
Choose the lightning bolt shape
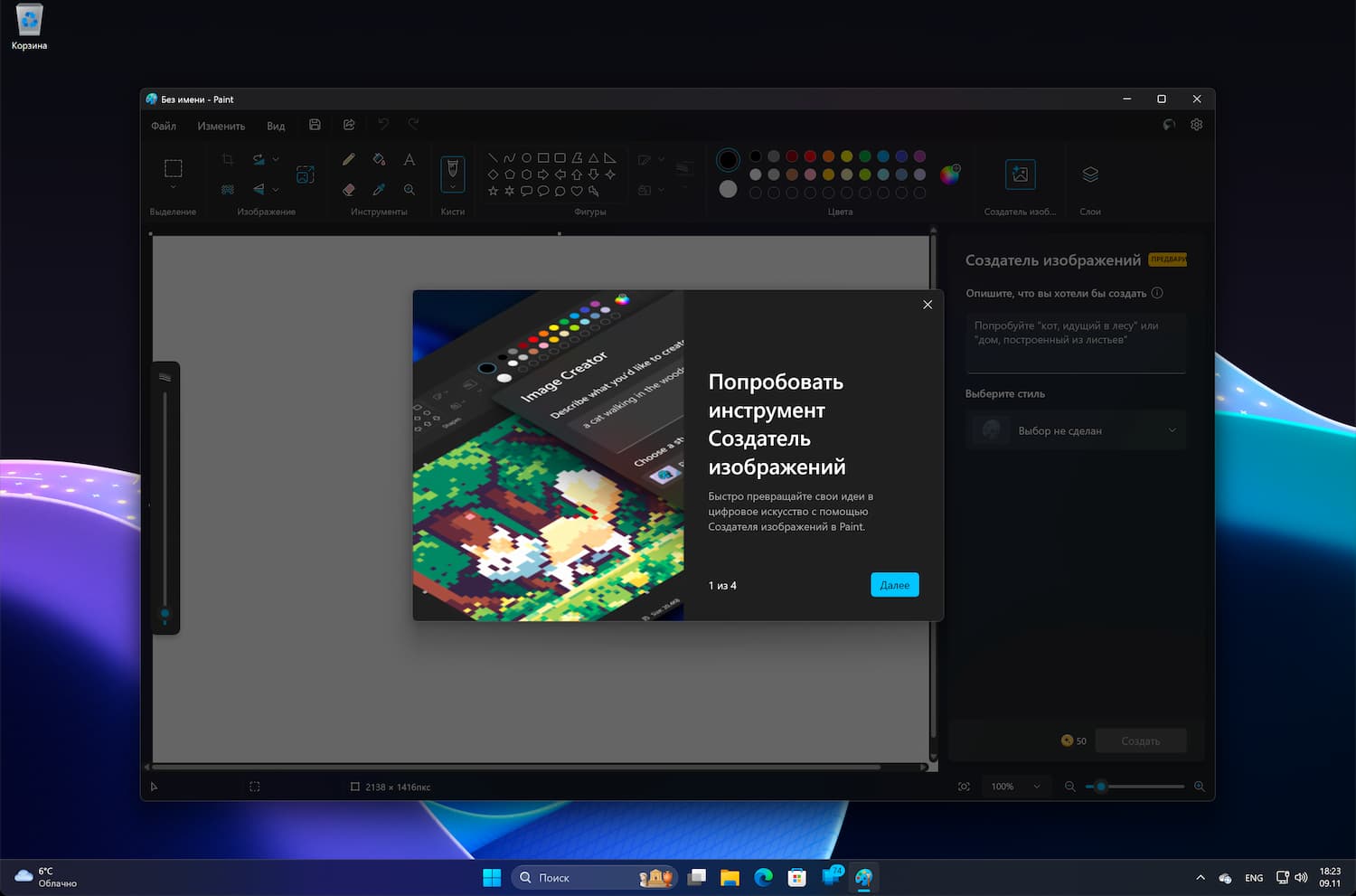[x=594, y=191]
